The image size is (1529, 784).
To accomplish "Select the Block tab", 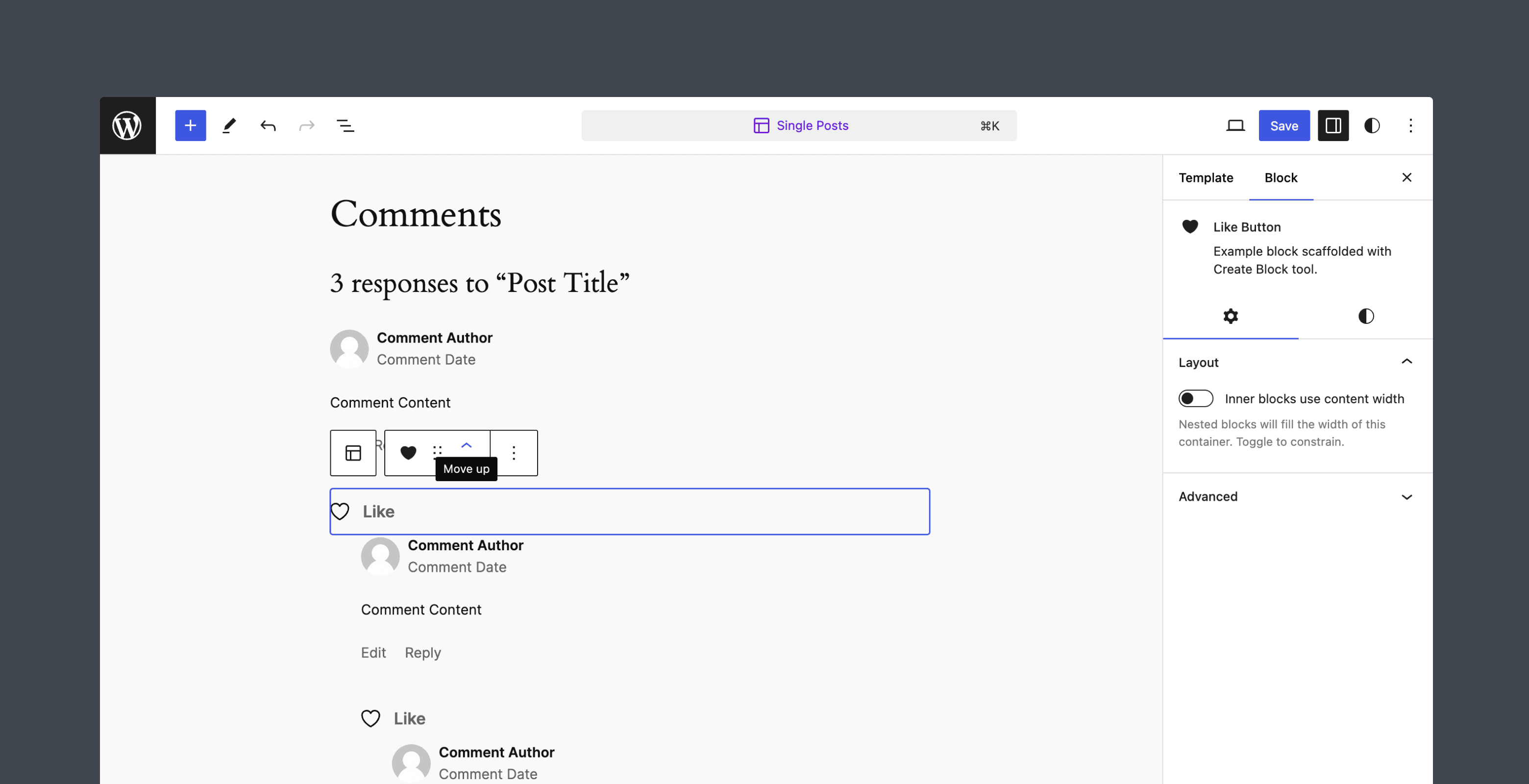I will [1281, 177].
